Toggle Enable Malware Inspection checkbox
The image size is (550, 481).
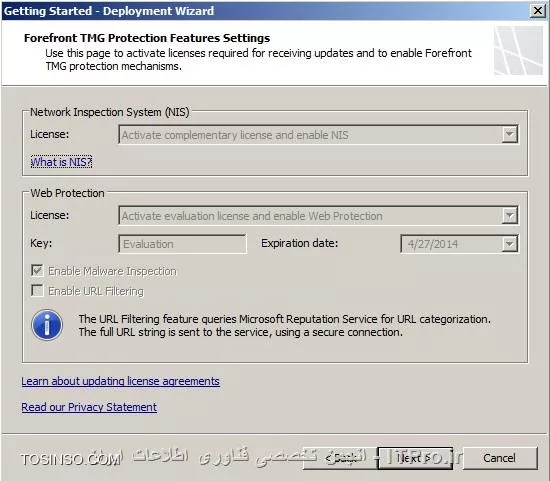click(x=37, y=270)
